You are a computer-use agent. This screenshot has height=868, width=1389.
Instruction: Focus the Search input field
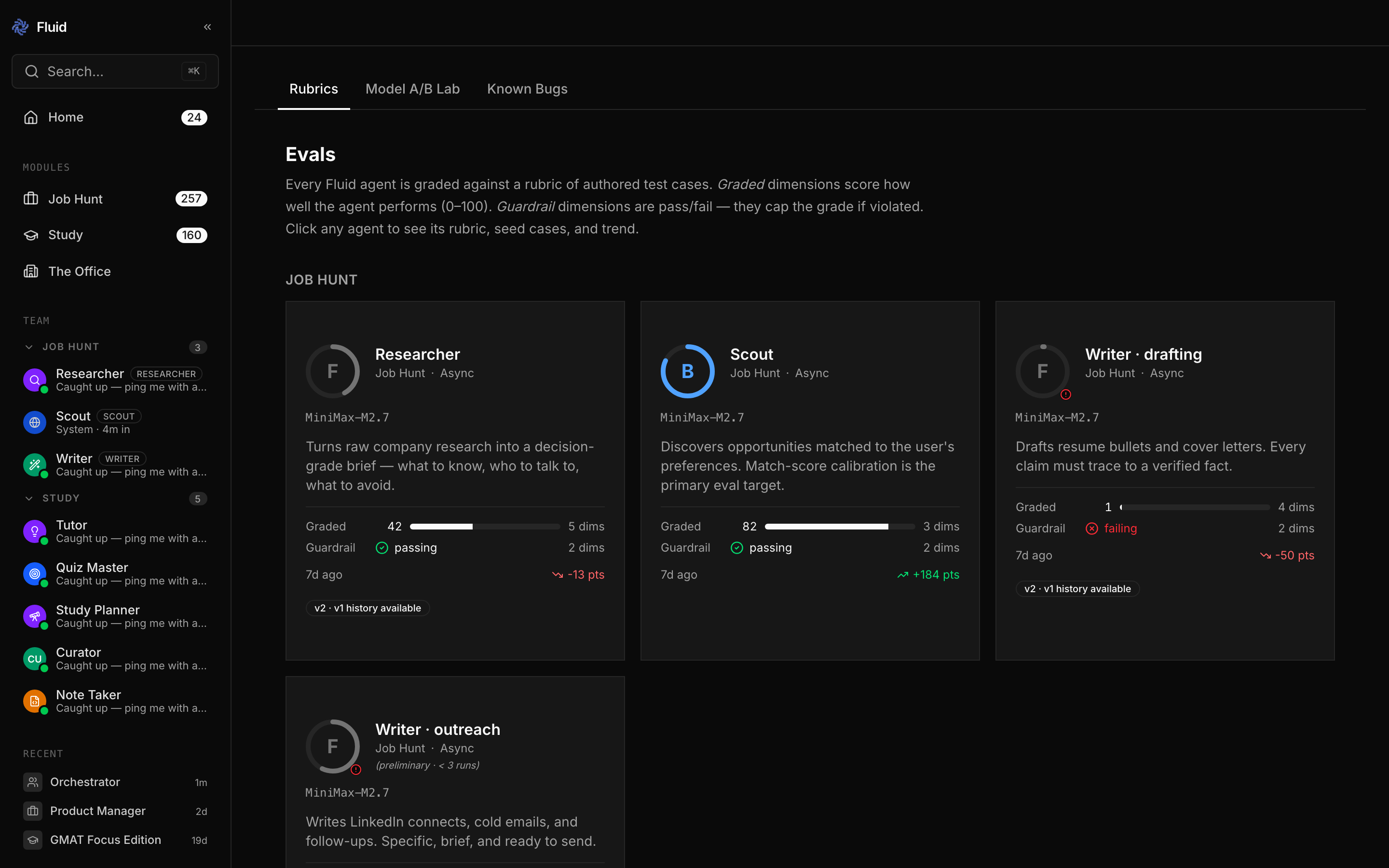(x=115, y=71)
